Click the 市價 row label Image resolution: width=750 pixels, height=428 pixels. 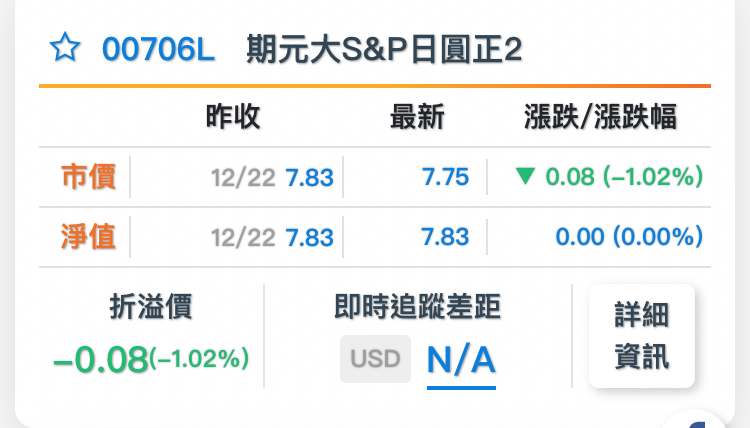[88, 176]
